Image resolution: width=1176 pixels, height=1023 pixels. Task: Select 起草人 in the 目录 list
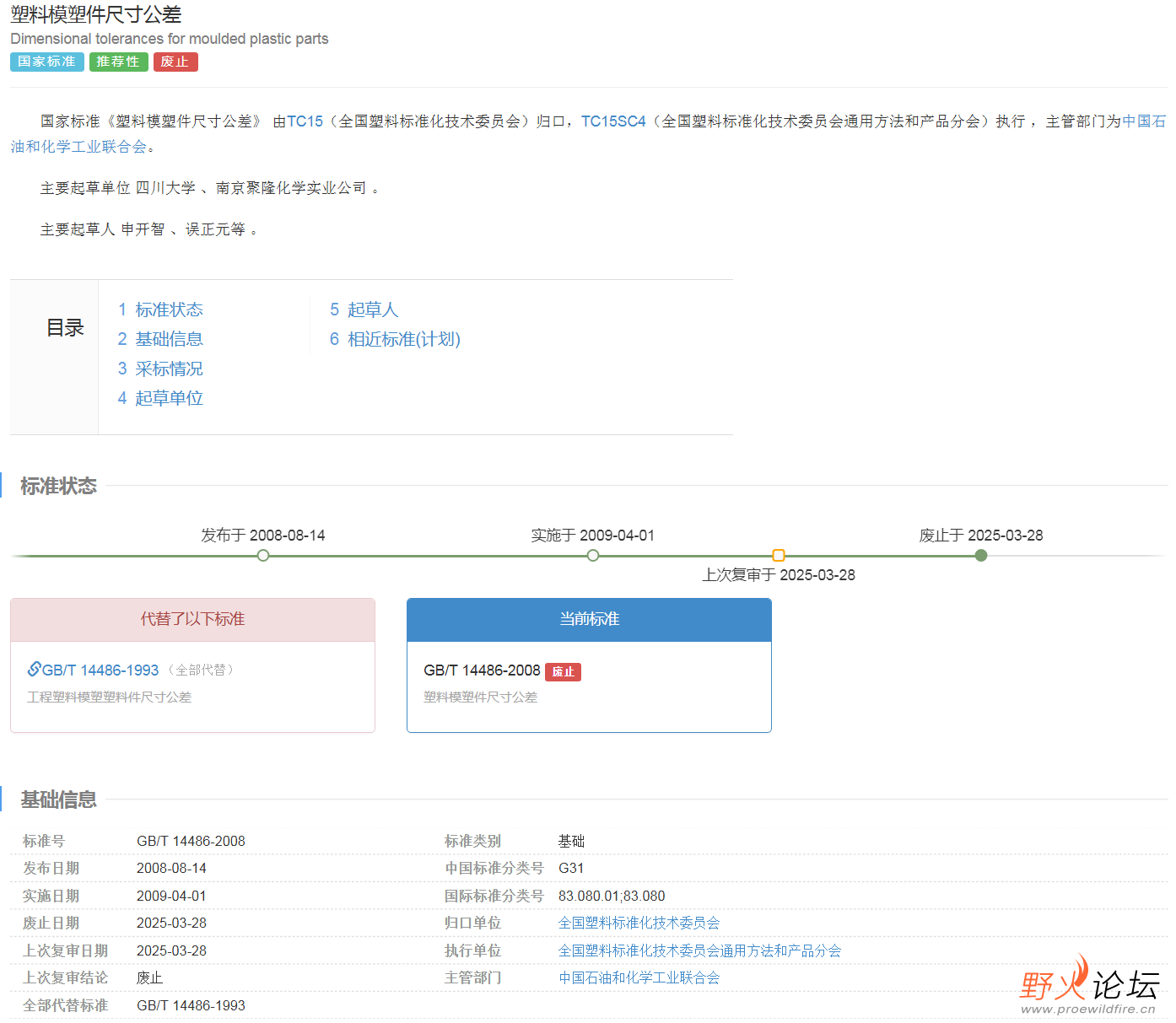pos(372,310)
